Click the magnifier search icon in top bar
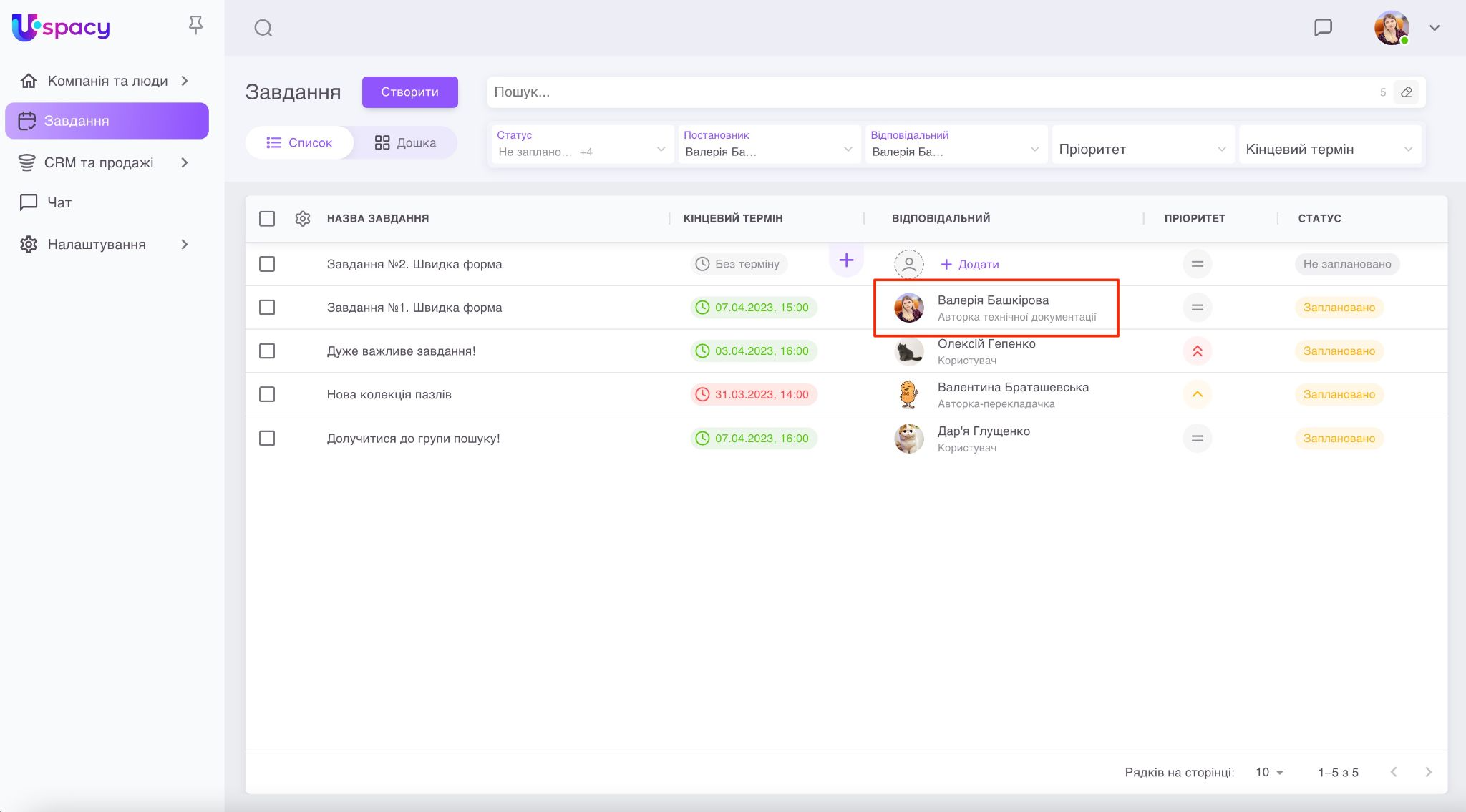Image resolution: width=1466 pixels, height=812 pixels. pyautogui.click(x=263, y=28)
